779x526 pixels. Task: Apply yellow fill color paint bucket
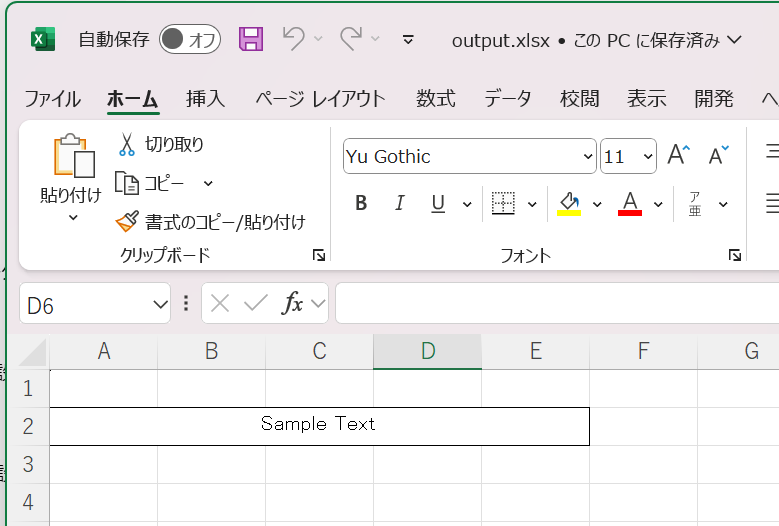pos(569,203)
